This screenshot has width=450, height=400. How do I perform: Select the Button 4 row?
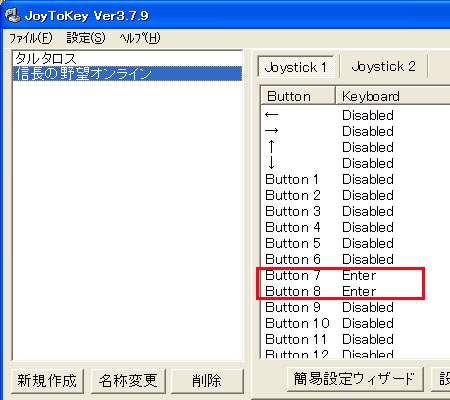click(x=355, y=227)
